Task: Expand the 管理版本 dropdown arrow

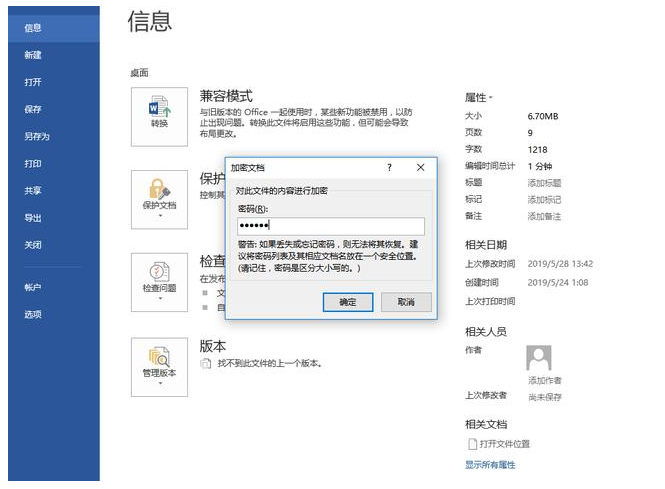Action: pos(160,383)
